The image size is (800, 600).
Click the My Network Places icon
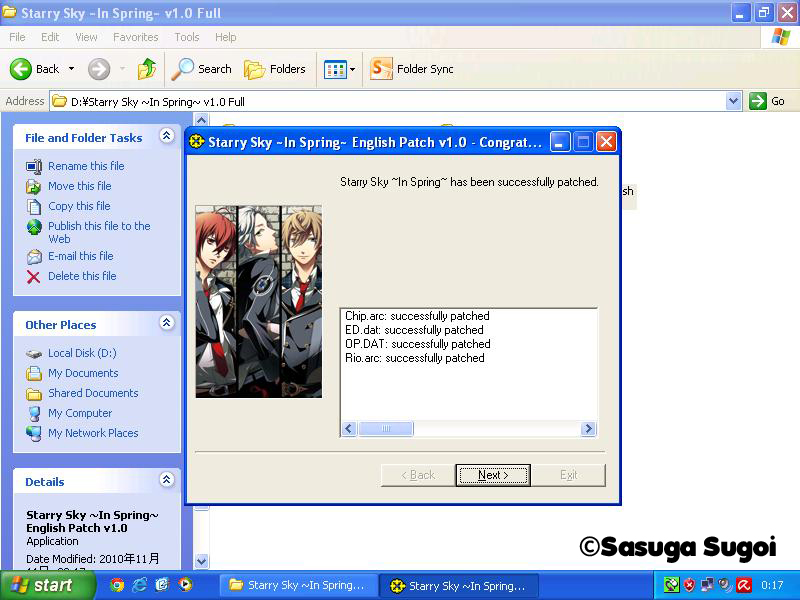34,433
